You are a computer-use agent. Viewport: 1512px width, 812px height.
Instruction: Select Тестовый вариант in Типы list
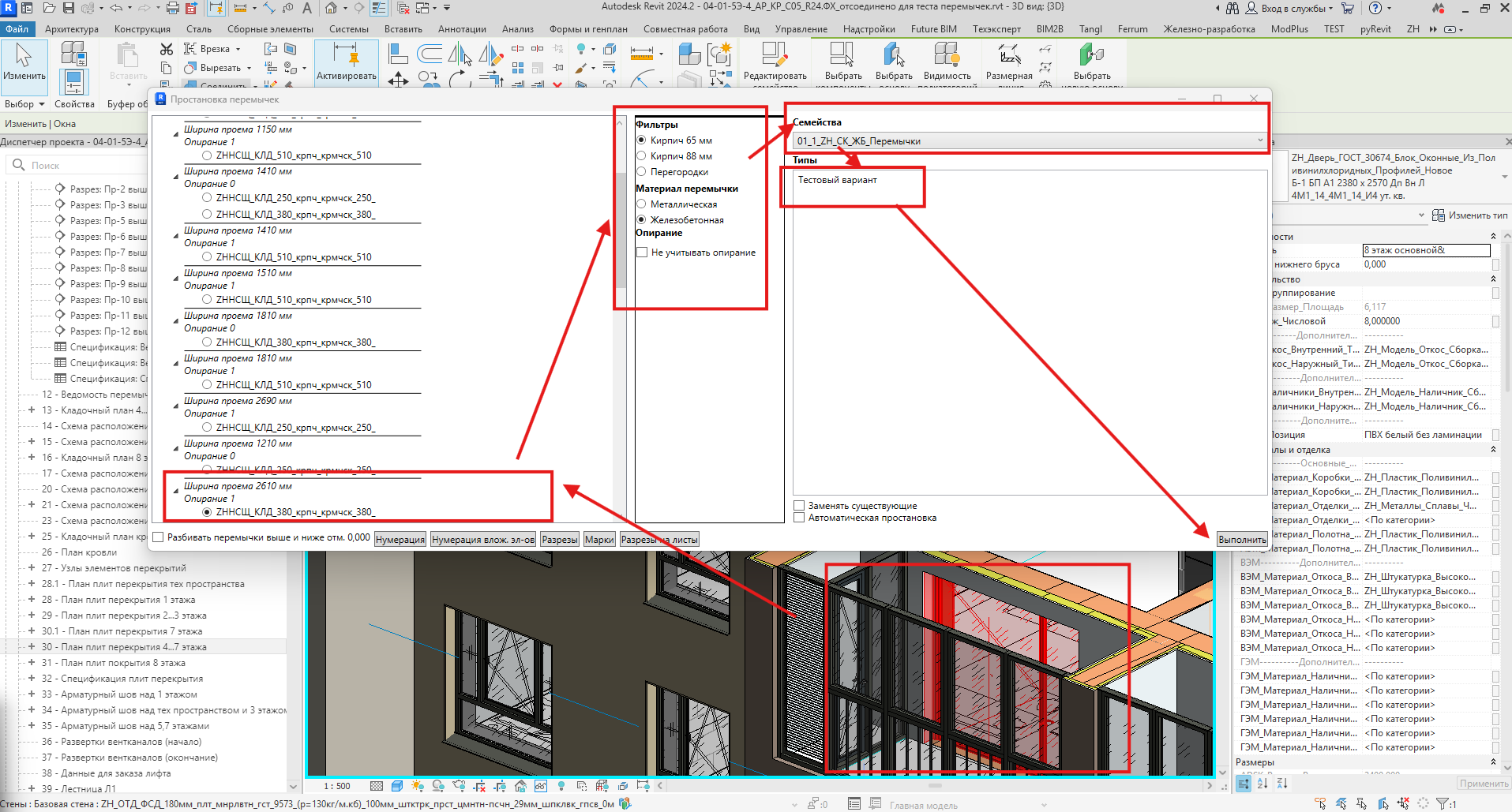click(x=837, y=180)
